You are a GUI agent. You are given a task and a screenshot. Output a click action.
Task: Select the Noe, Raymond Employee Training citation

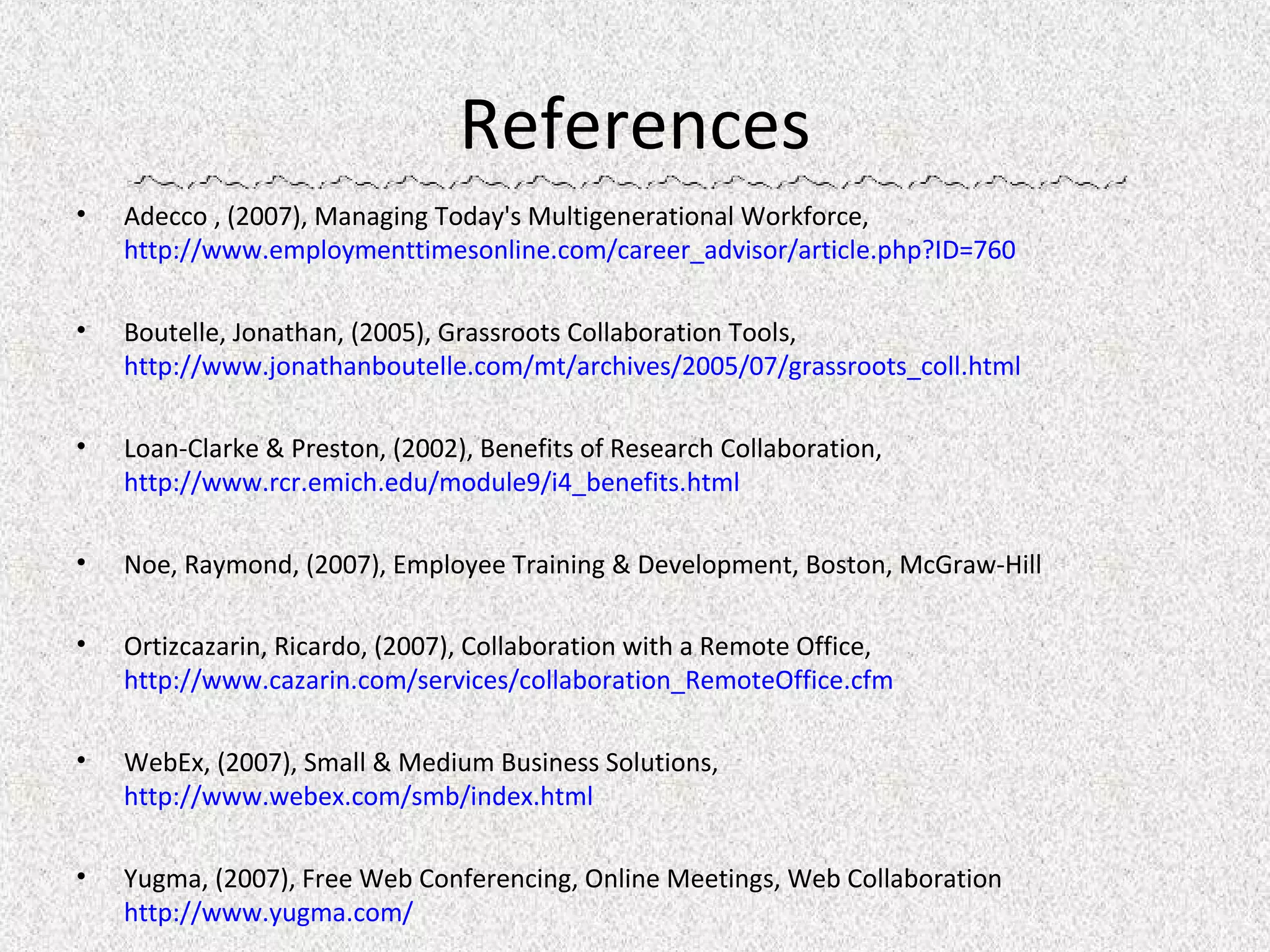583,565
